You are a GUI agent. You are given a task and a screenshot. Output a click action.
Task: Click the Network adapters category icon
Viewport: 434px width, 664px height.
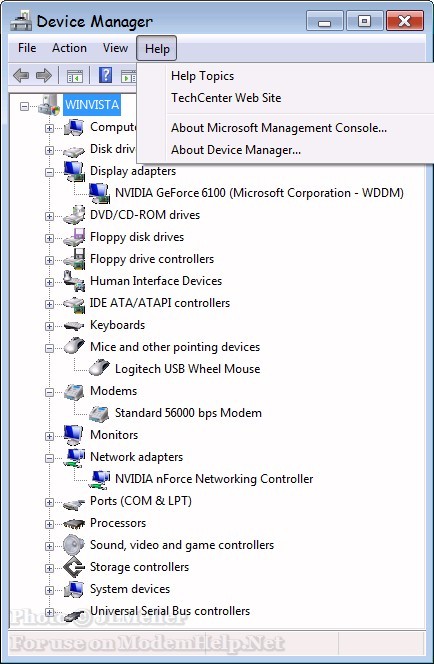[74, 457]
